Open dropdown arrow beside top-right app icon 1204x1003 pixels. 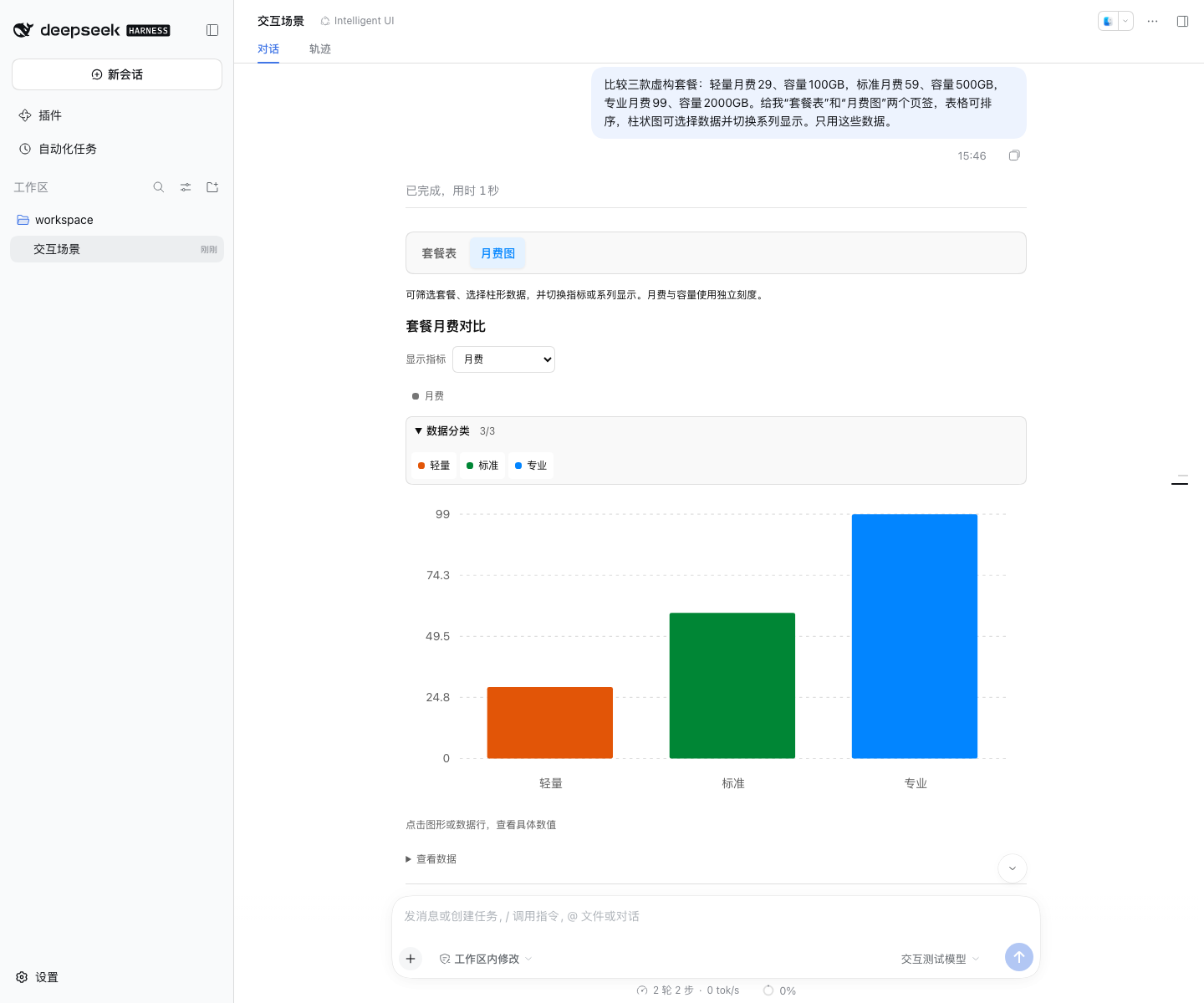(x=1125, y=21)
